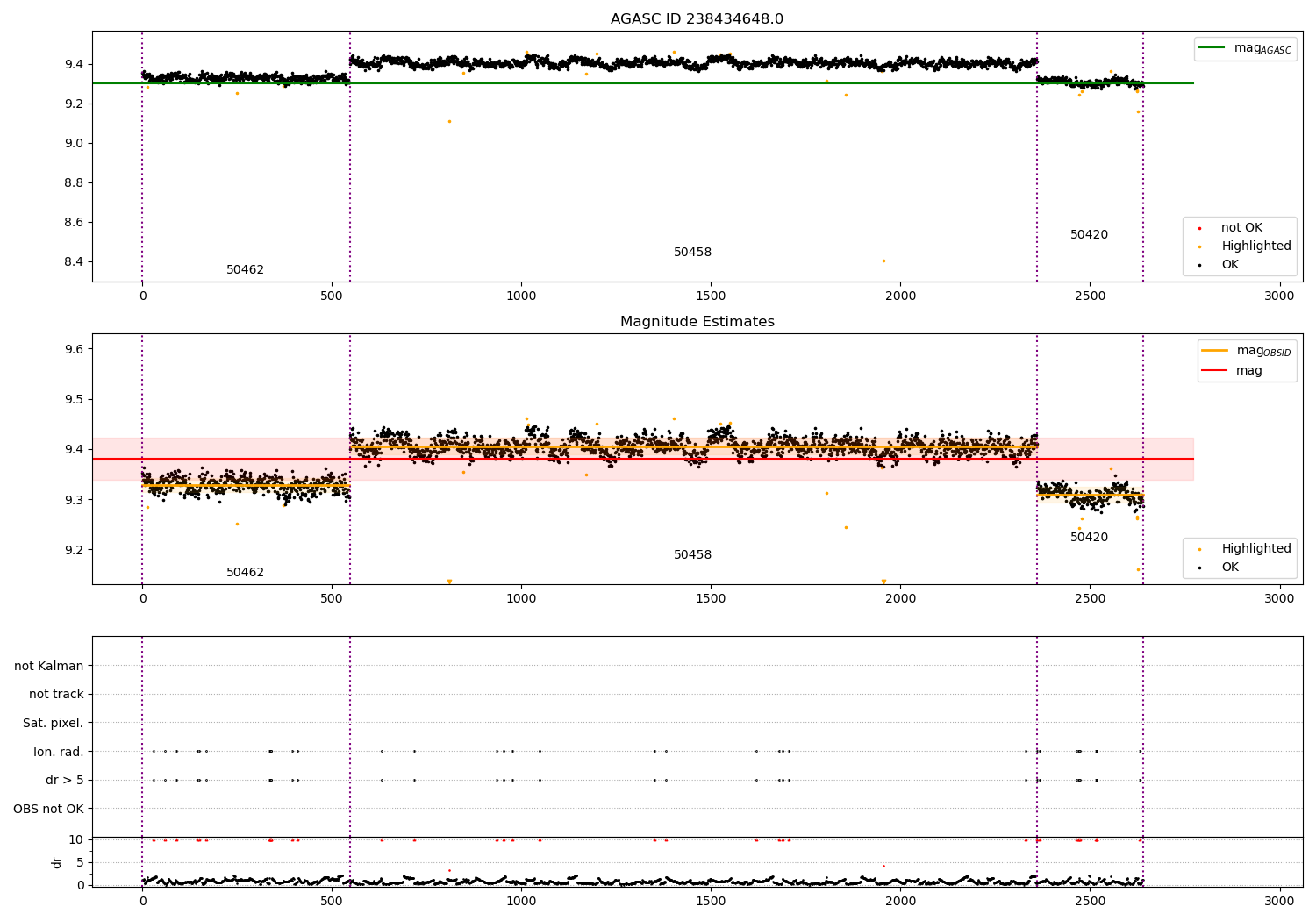Click the horizontal red mag line in middle plot

[643, 459]
